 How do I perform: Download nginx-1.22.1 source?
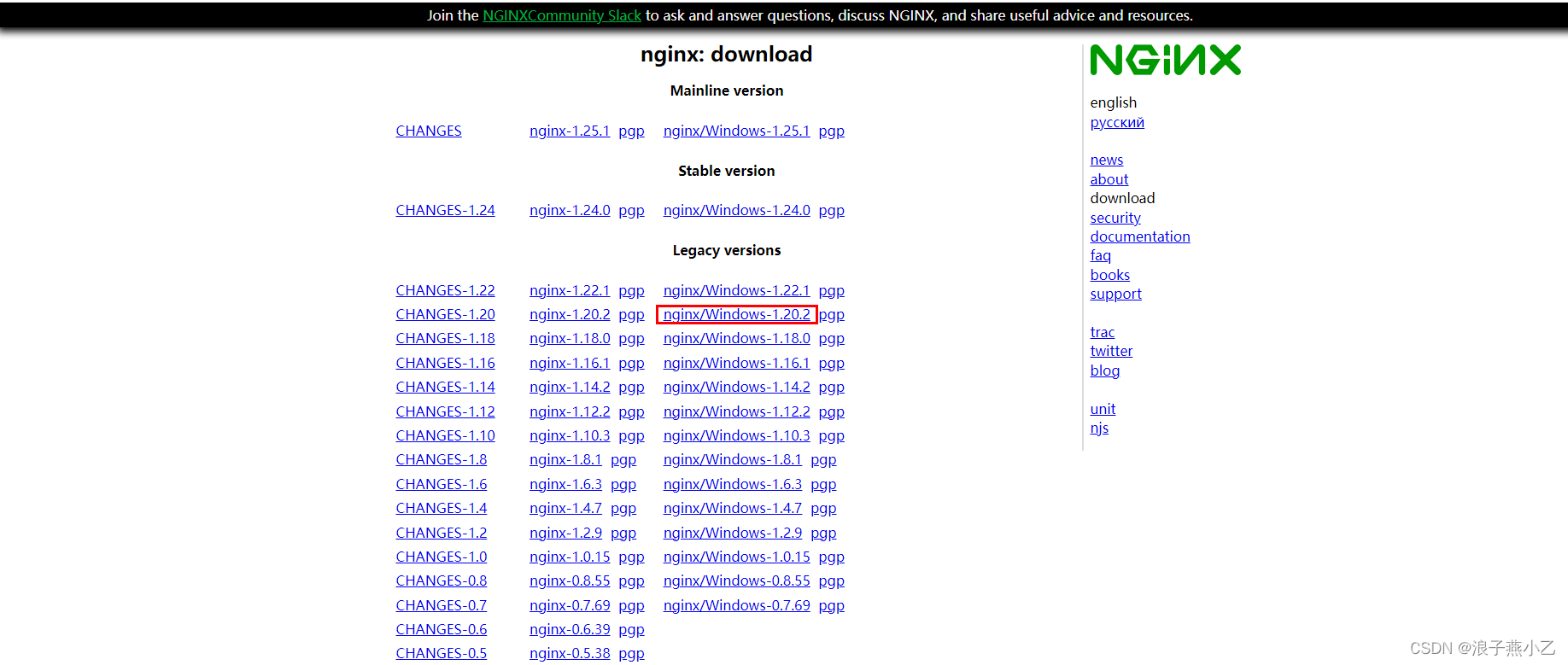pos(570,290)
